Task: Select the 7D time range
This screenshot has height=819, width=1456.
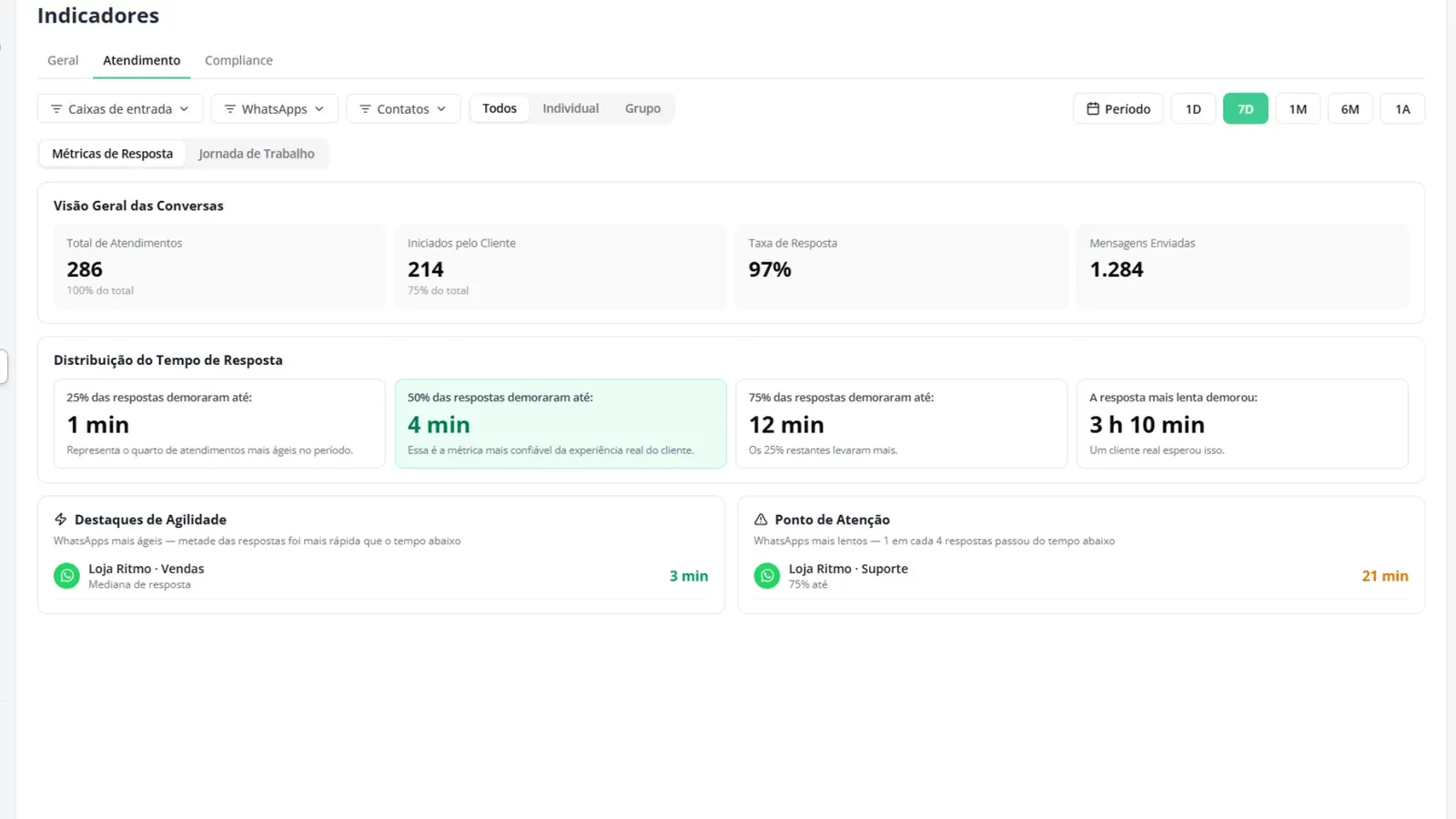Action: click(1246, 108)
